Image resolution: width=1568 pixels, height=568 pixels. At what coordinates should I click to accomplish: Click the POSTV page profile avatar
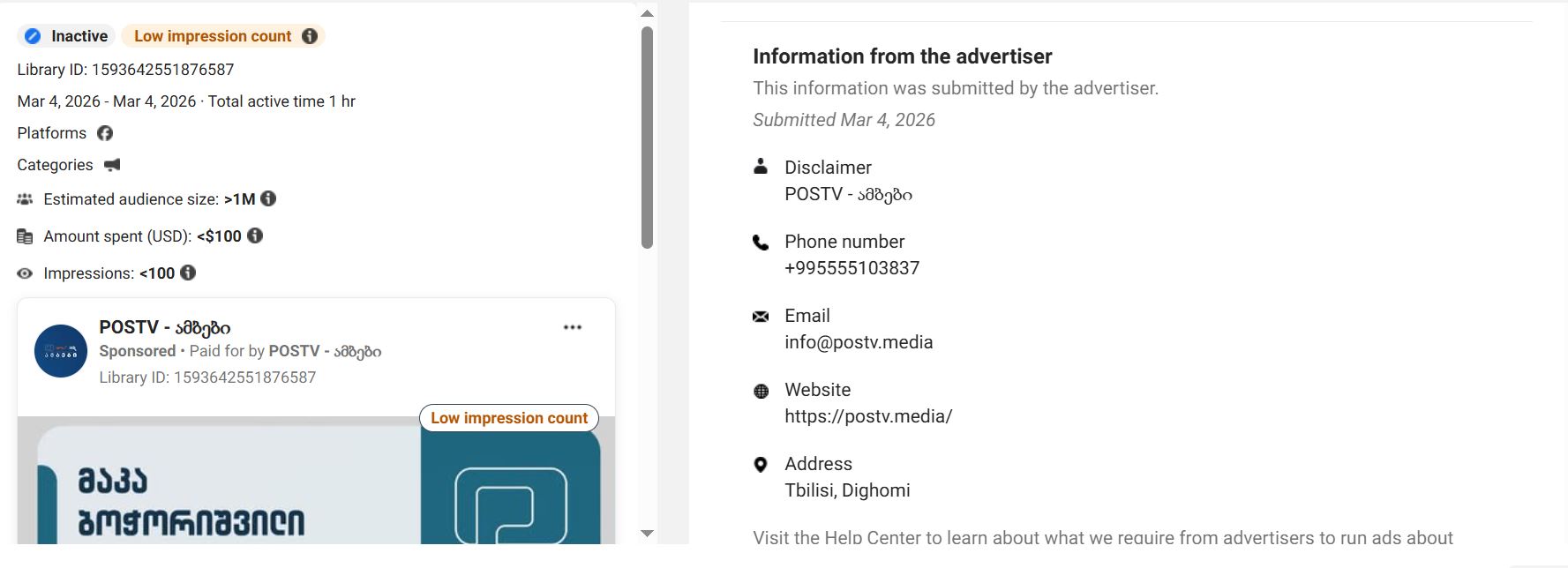[x=61, y=351]
